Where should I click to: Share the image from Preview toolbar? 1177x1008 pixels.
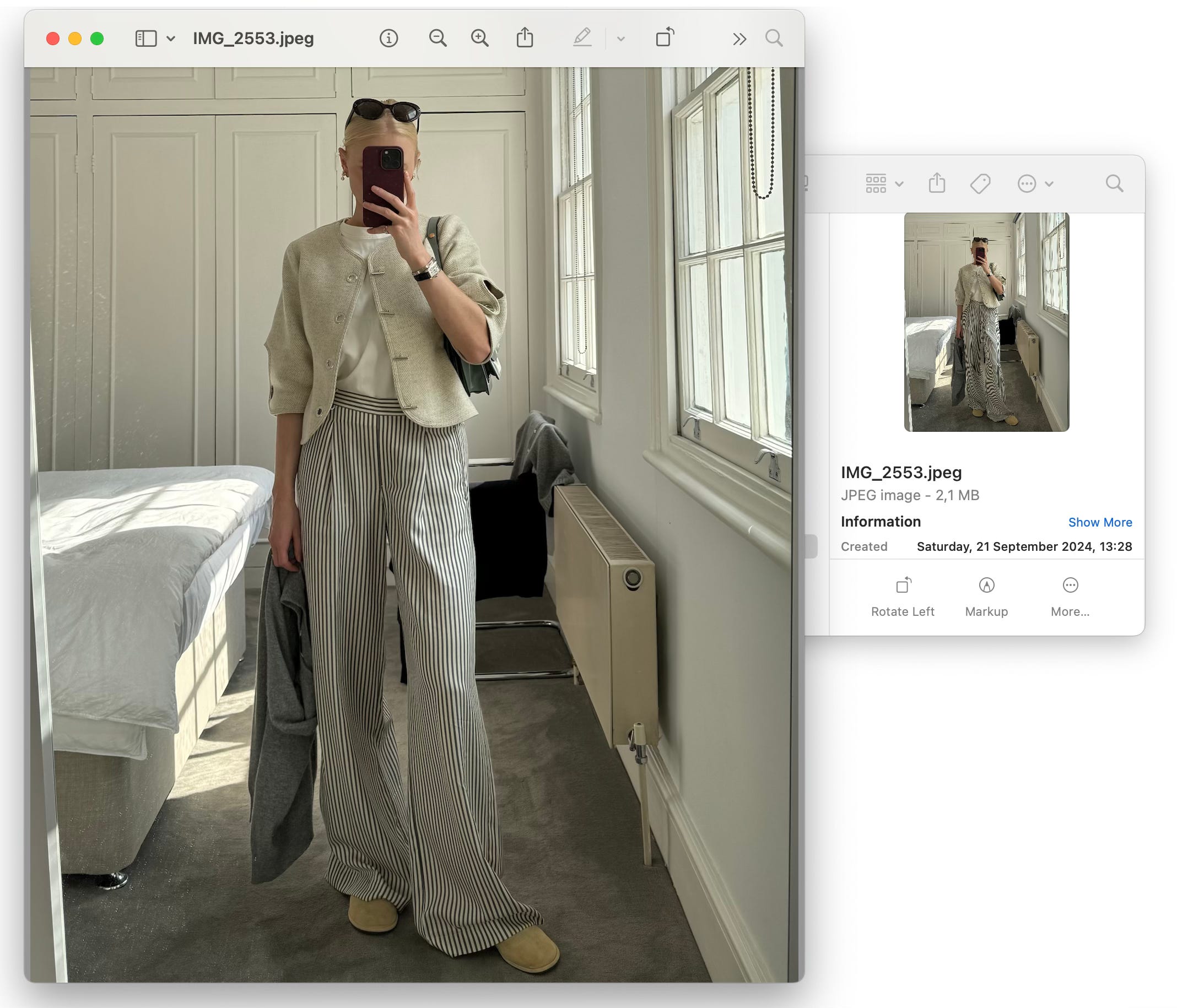point(525,37)
